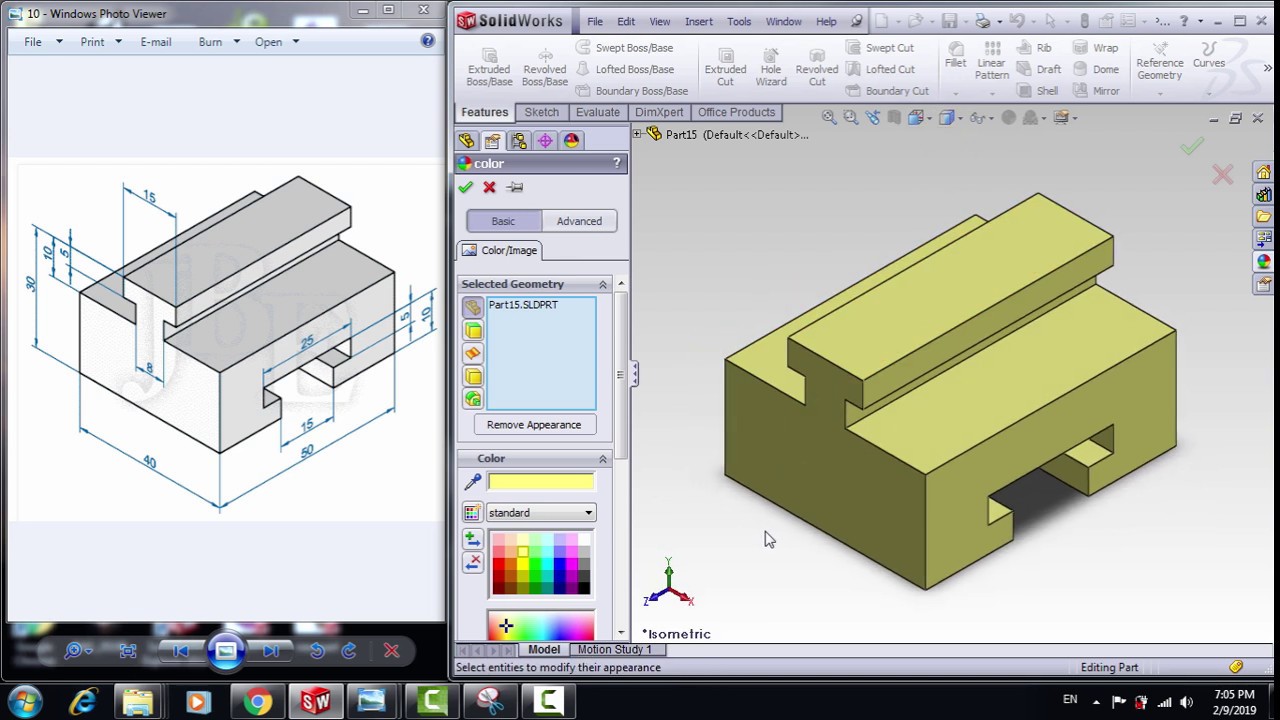Viewport: 1280px width, 720px height.
Task: Click Previous View icon in viewport toolbar
Action: tap(873, 118)
